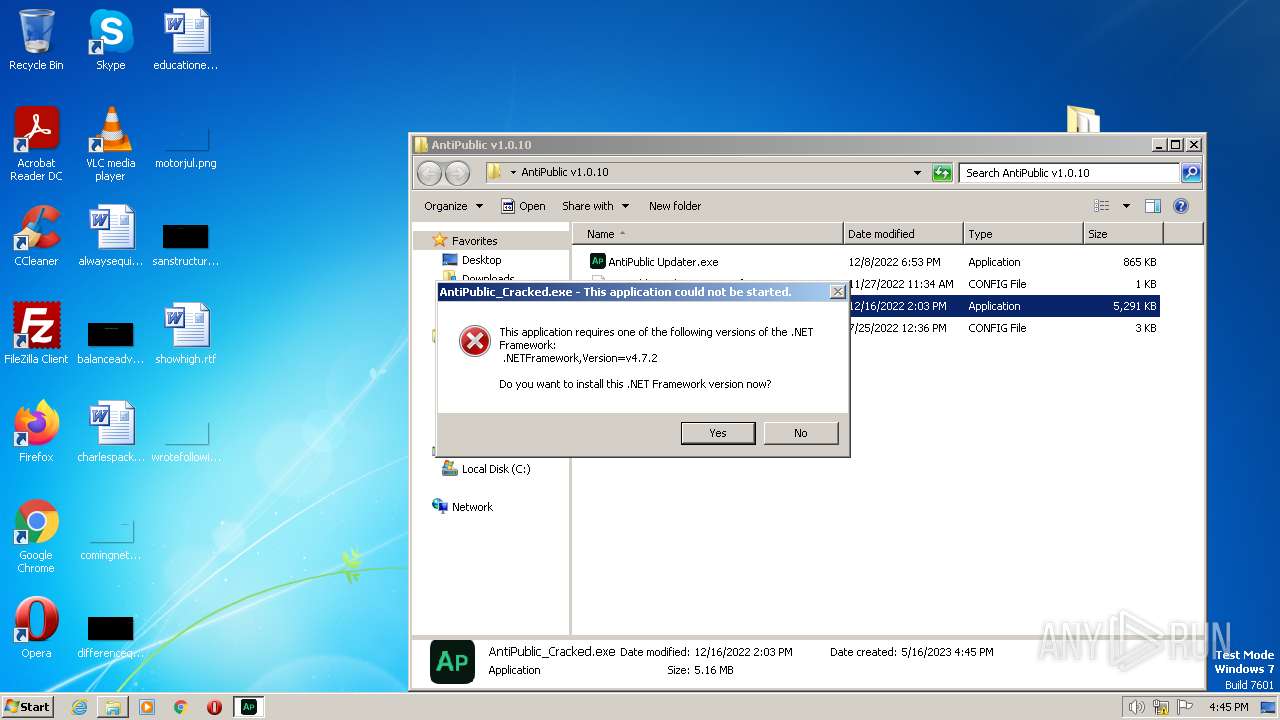Open the Recycle Bin desktop icon

pos(36,40)
